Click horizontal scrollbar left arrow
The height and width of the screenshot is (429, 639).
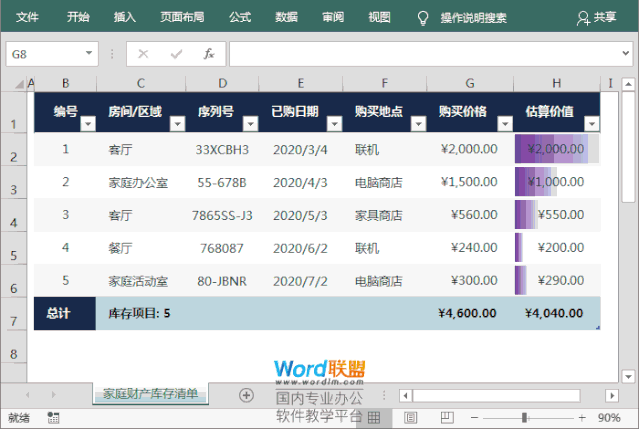405,395
